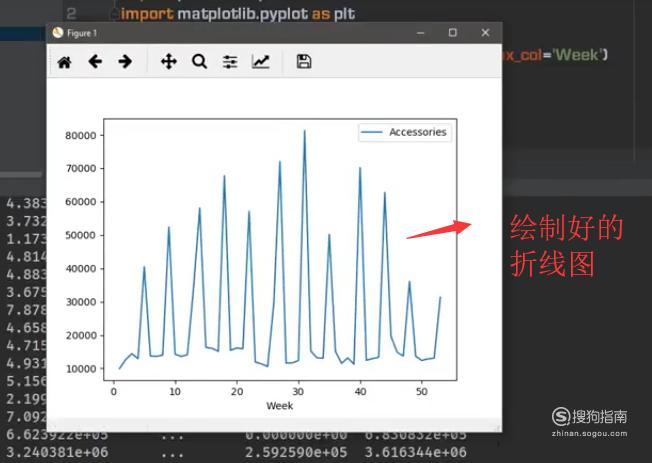
Task: Click the 80000 y-axis tick label
Action: (x=79, y=135)
